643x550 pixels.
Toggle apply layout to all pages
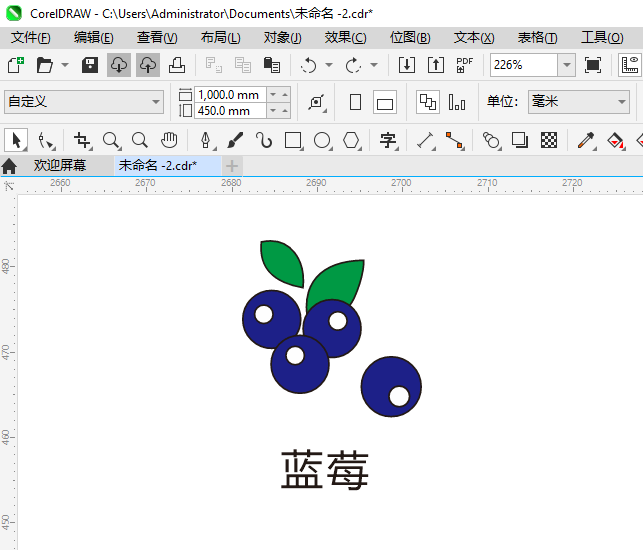click(x=428, y=102)
